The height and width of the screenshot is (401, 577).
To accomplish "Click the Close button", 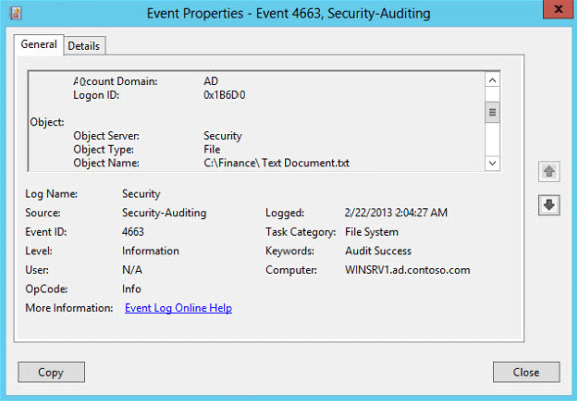I will (526, 372).
